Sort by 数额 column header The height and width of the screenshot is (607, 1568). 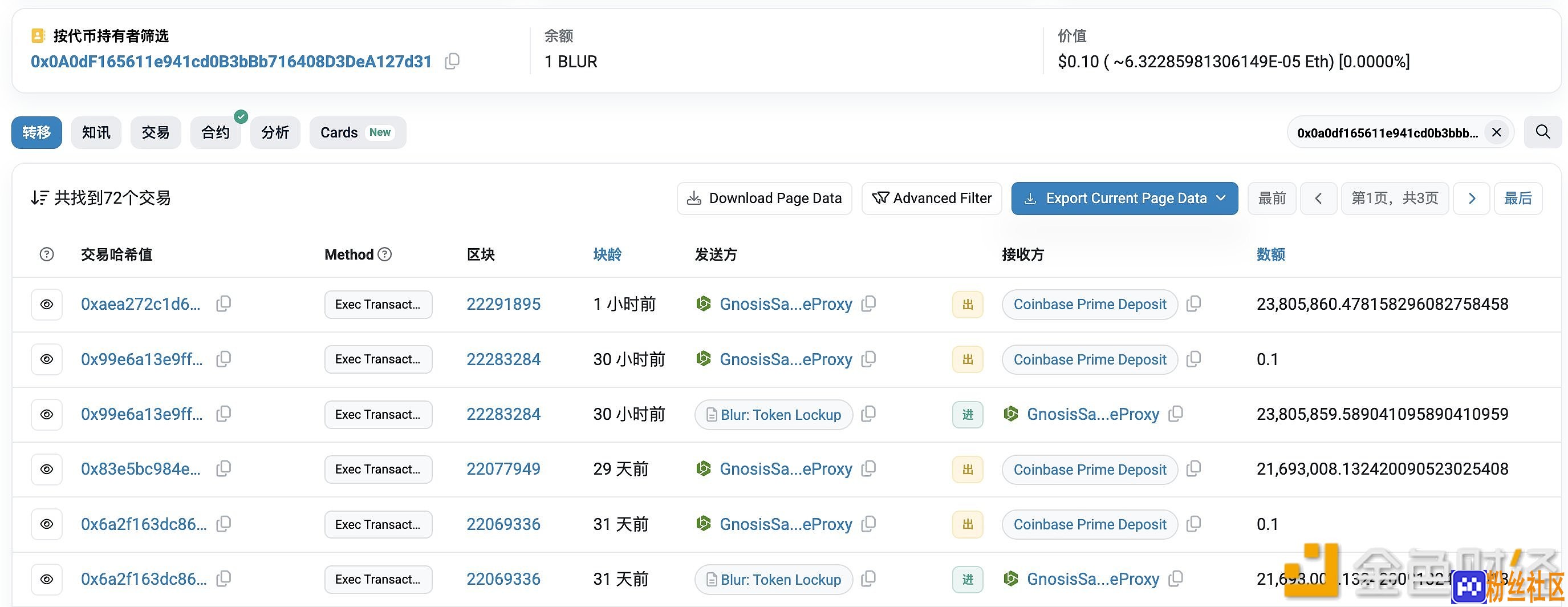pyautogui.click(x=1271, y=254)
